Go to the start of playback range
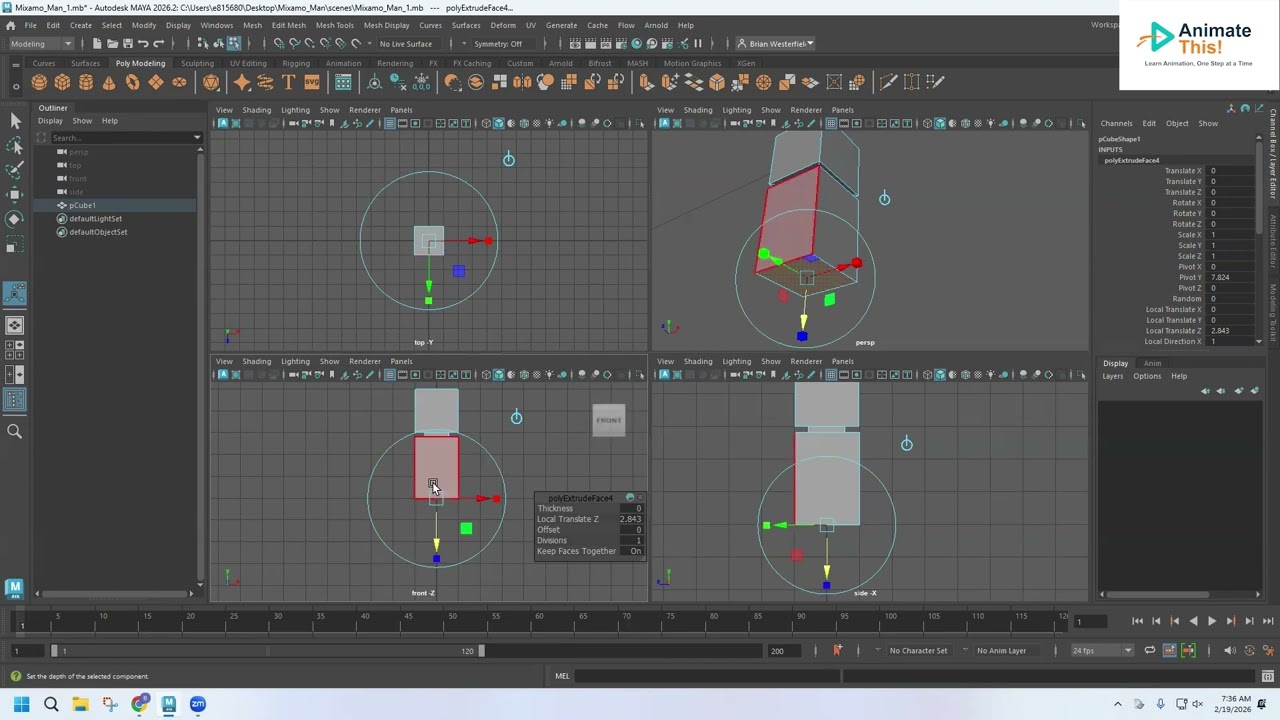Image resolution: width=1280 pixels, height=720 pixels. point(1137,621)
